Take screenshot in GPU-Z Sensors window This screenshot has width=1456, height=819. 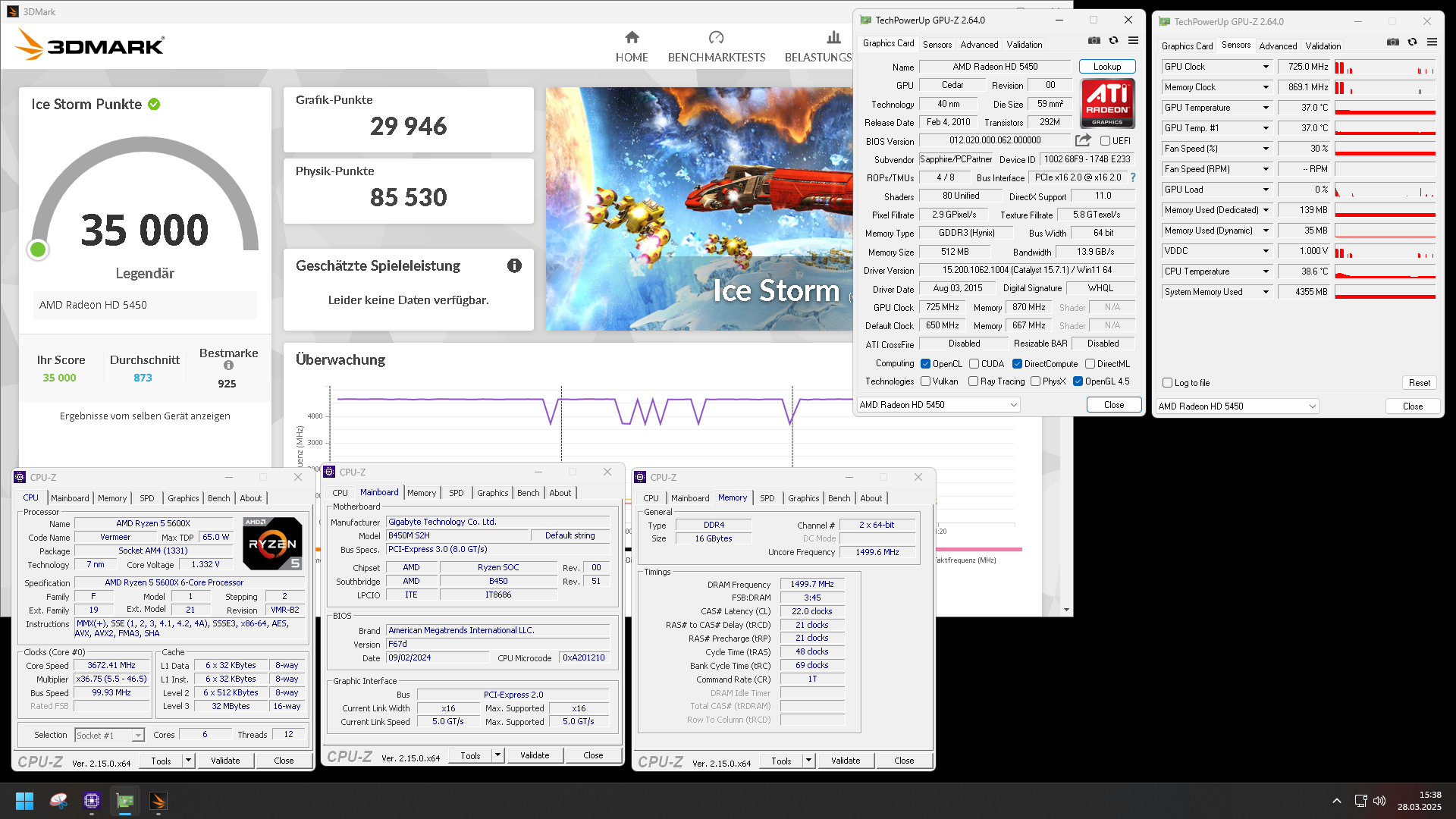1393,42
